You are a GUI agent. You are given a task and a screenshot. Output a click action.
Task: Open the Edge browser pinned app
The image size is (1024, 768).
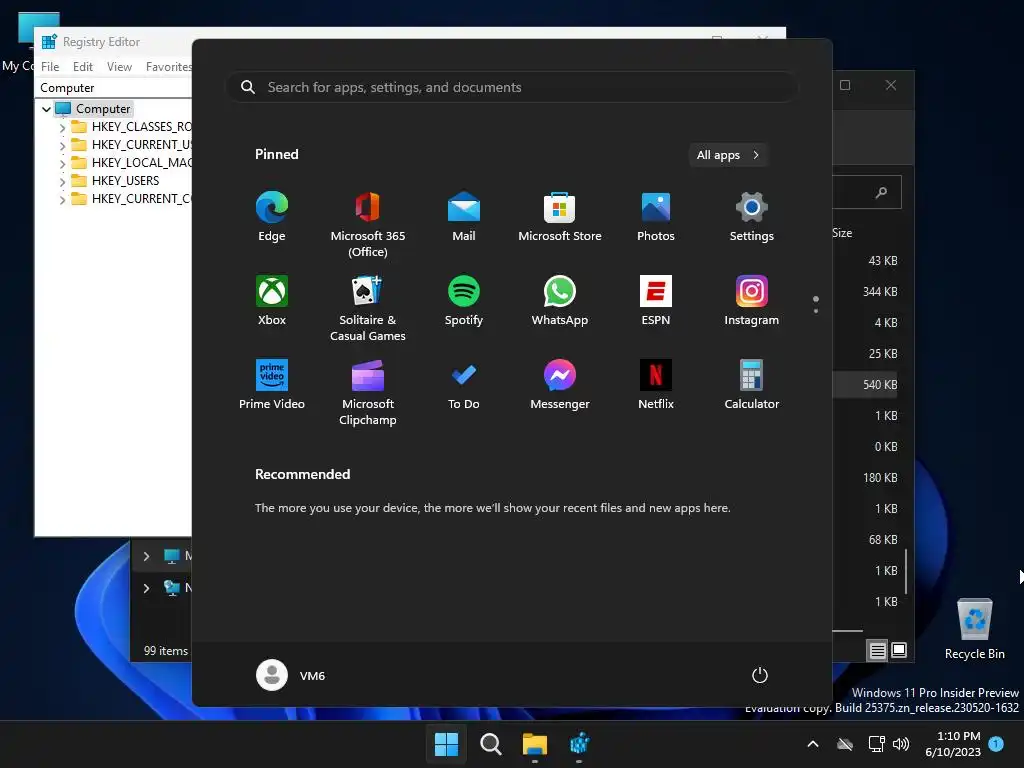pos(272,217)
